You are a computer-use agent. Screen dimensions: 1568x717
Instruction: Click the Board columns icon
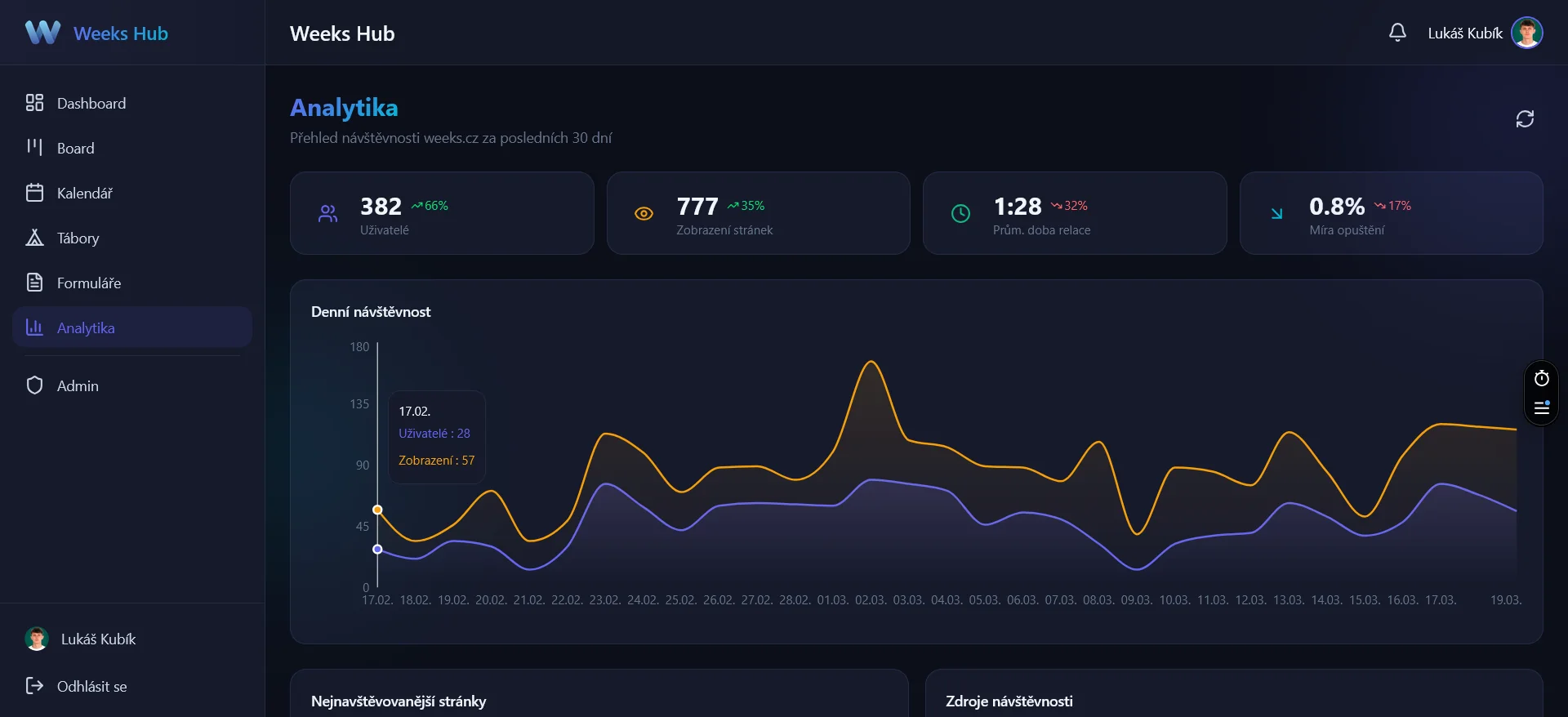[34, 147]
